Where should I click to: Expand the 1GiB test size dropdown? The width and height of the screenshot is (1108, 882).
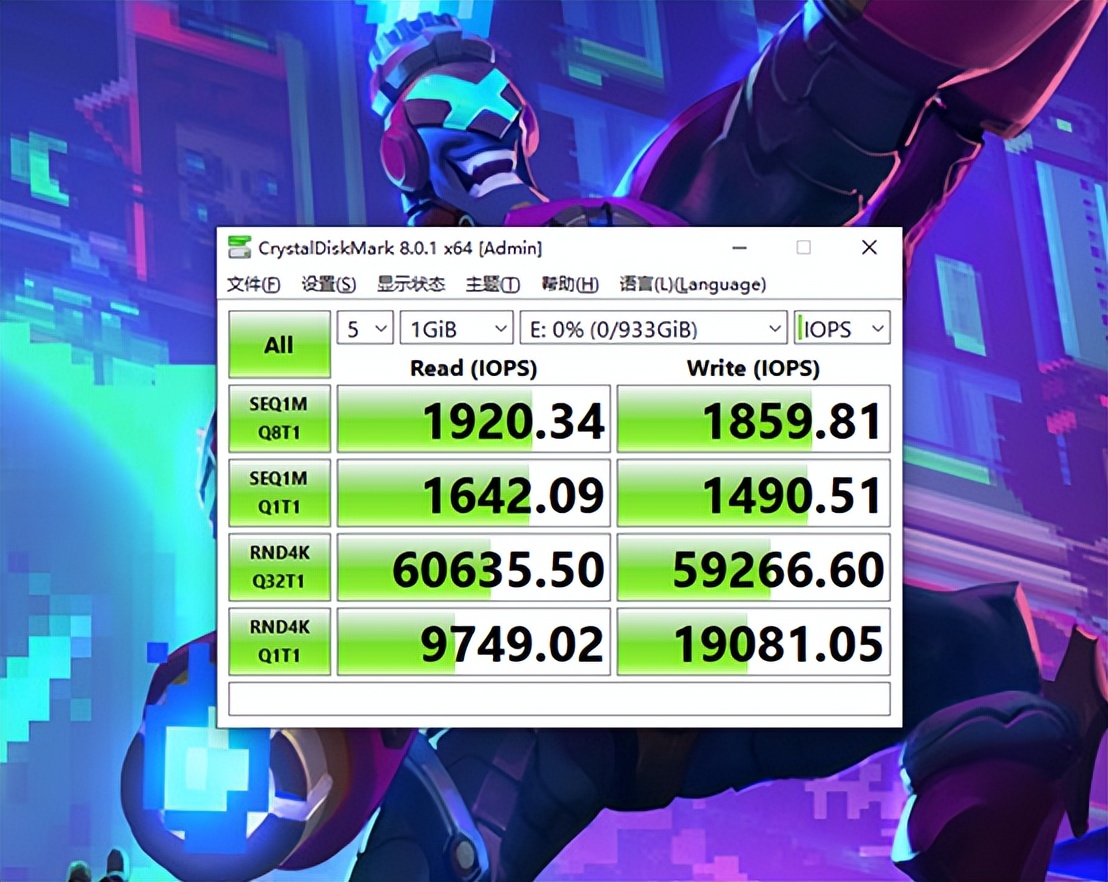(x=456, y=328)
